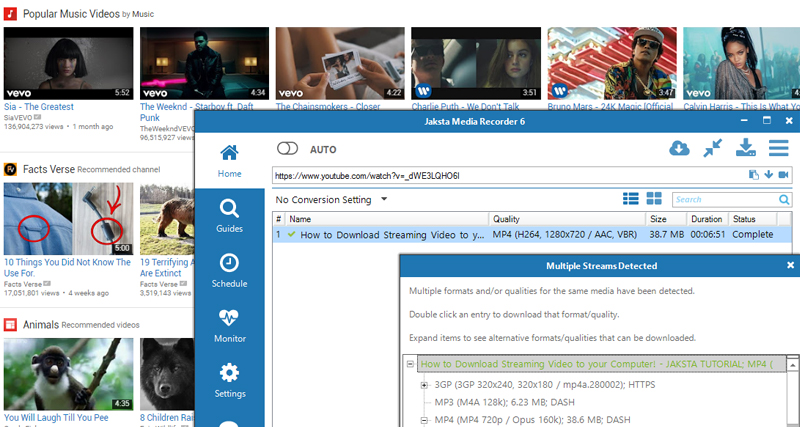Screen dimensions: 800x427
Task: Go to the Monitor section
Action: tap(229, 325)
